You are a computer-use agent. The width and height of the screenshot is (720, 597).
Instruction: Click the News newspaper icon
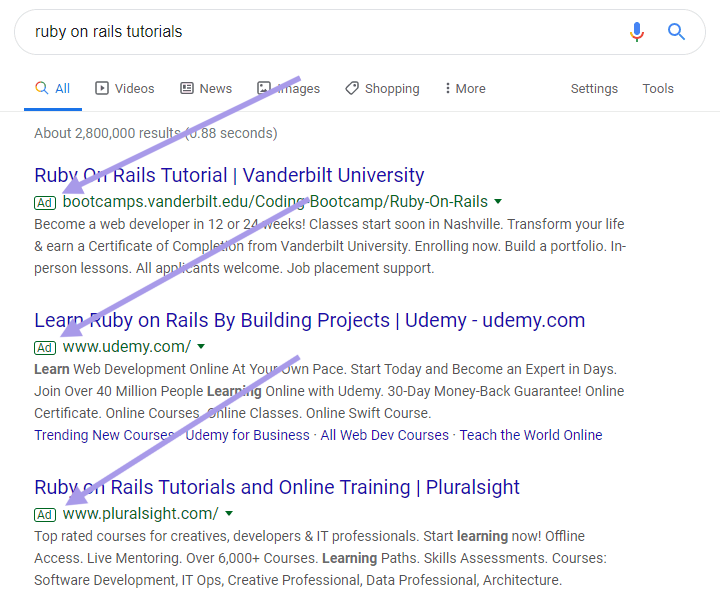point(187,88)
